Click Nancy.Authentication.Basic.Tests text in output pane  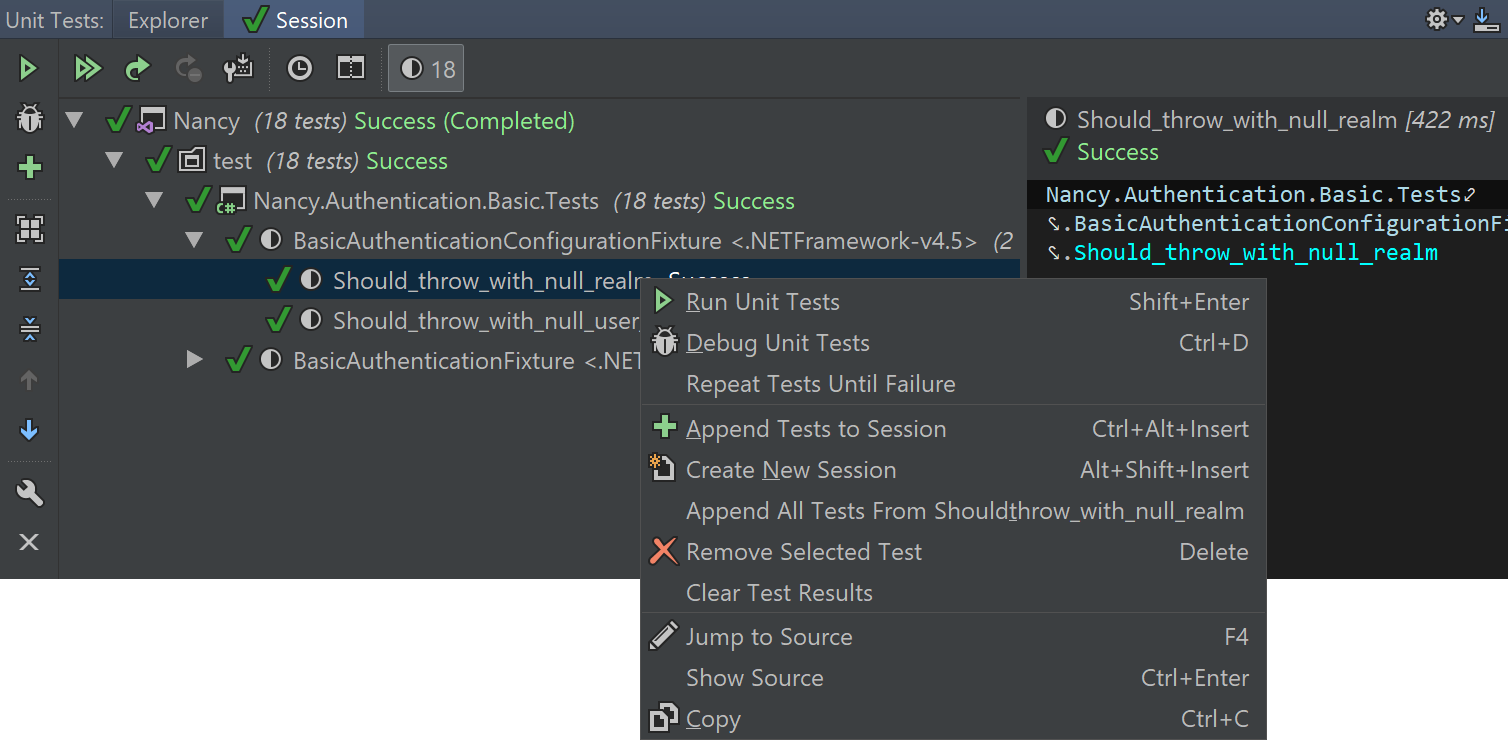(x=1254, y=195)
